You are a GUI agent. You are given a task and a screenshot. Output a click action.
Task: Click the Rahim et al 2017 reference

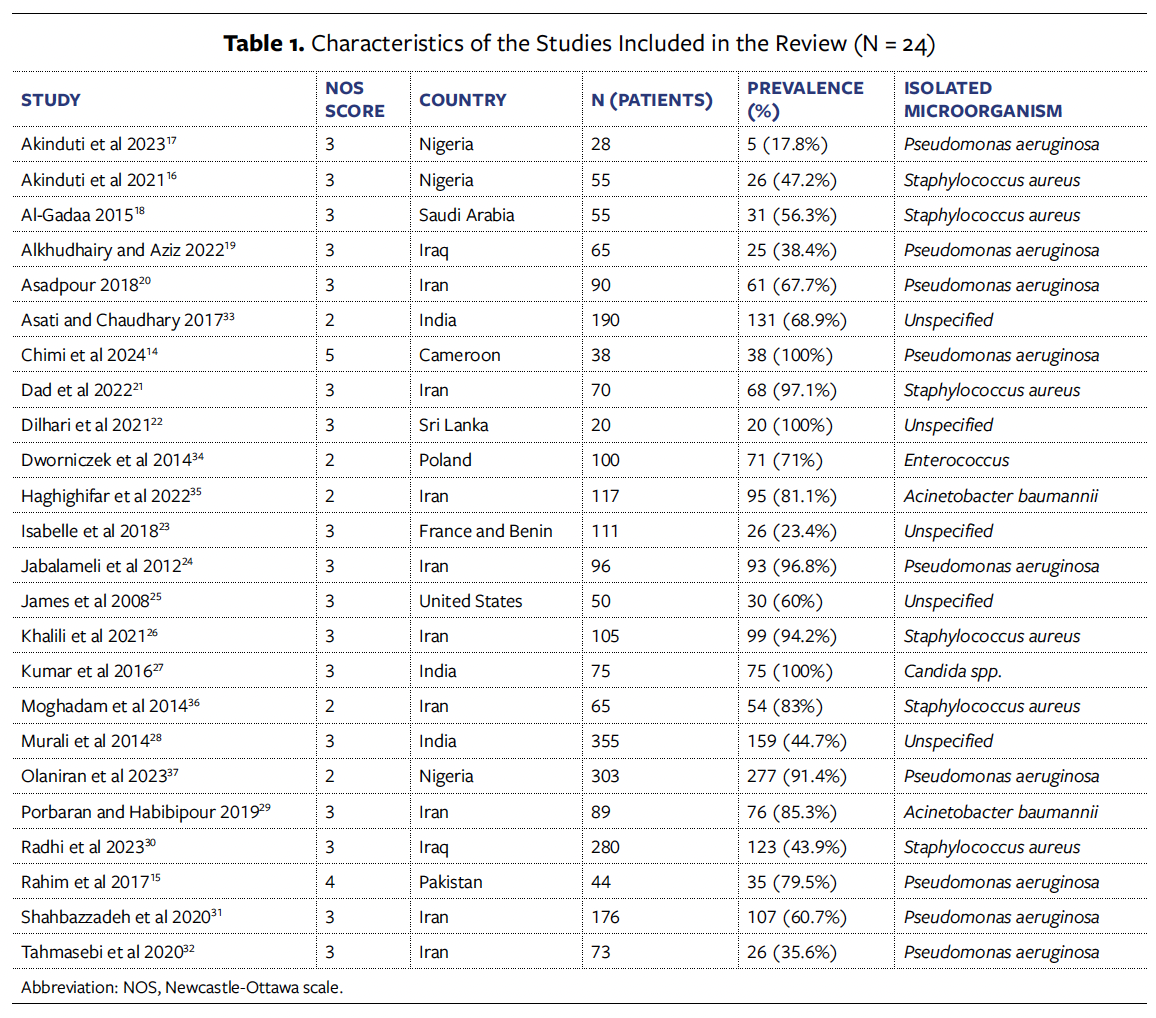point(86,882)
